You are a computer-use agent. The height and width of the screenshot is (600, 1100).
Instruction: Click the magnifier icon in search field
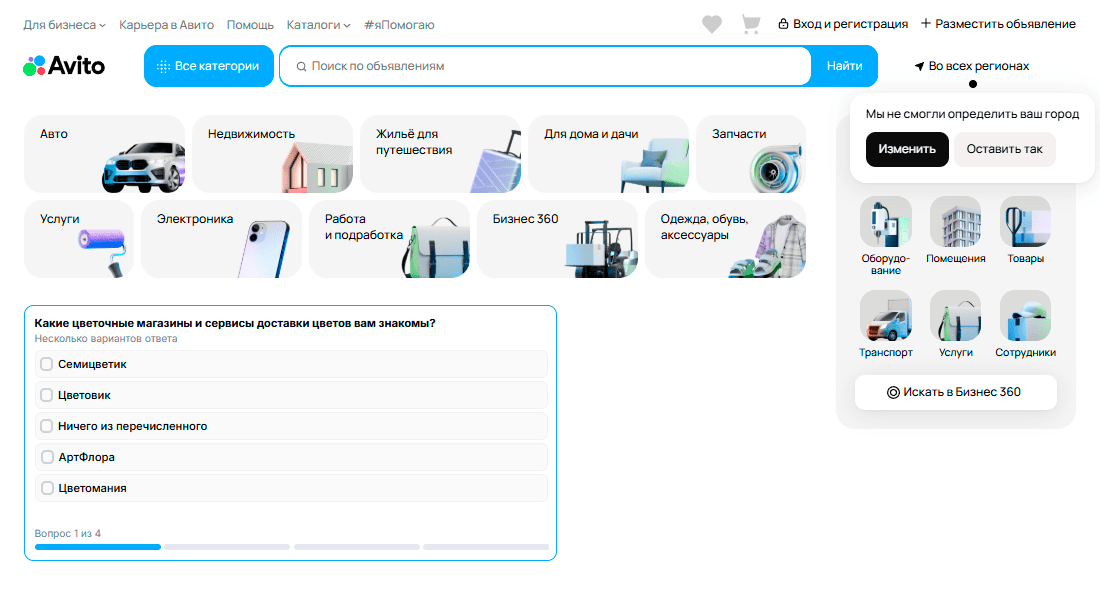click(x=301, y=67)
